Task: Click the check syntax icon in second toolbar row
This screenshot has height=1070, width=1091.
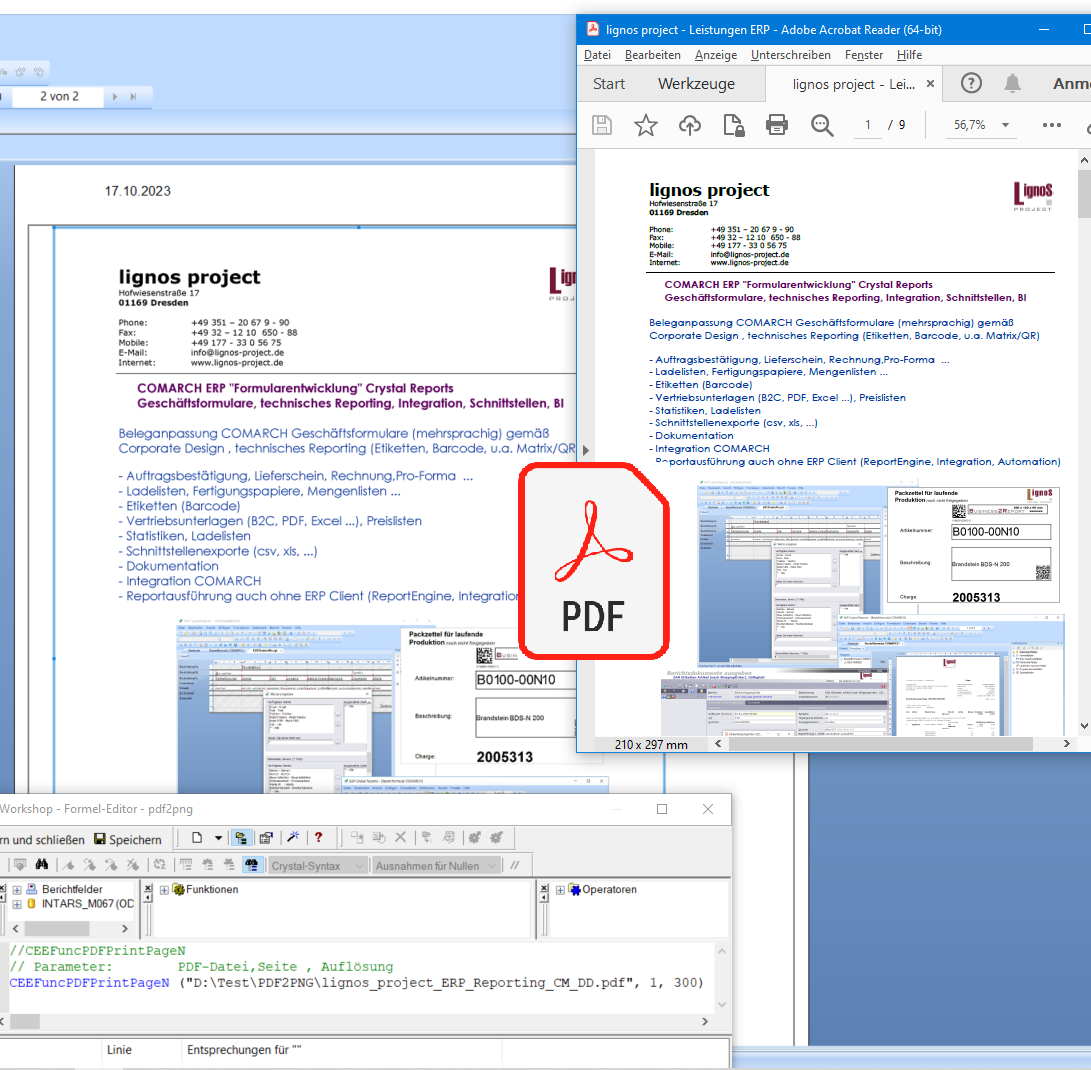Action: pyautogui.click(x=19, y=865)
